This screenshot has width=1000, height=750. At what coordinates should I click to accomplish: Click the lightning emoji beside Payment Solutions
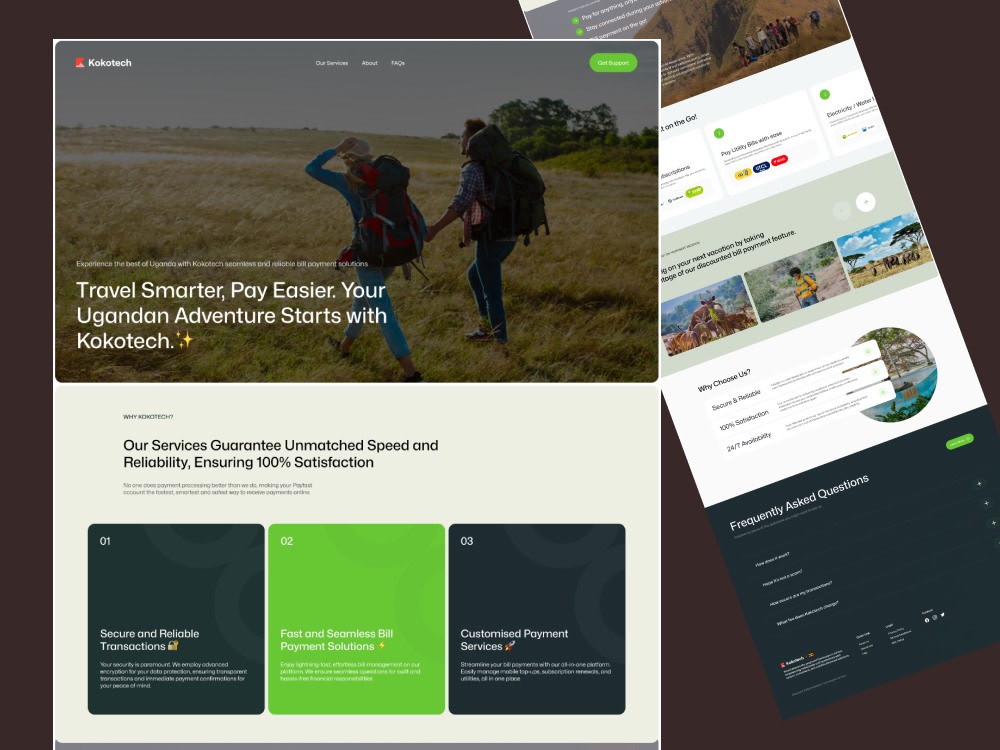381,646
